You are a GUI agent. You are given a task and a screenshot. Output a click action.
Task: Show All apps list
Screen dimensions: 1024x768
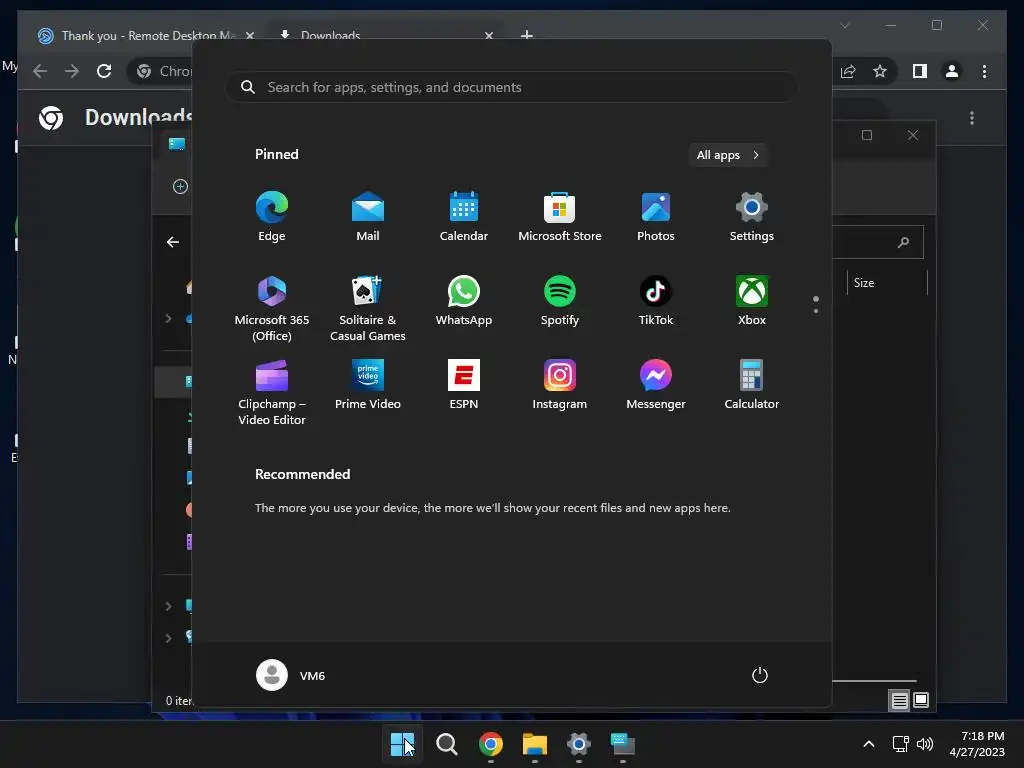tap(728, 155)
